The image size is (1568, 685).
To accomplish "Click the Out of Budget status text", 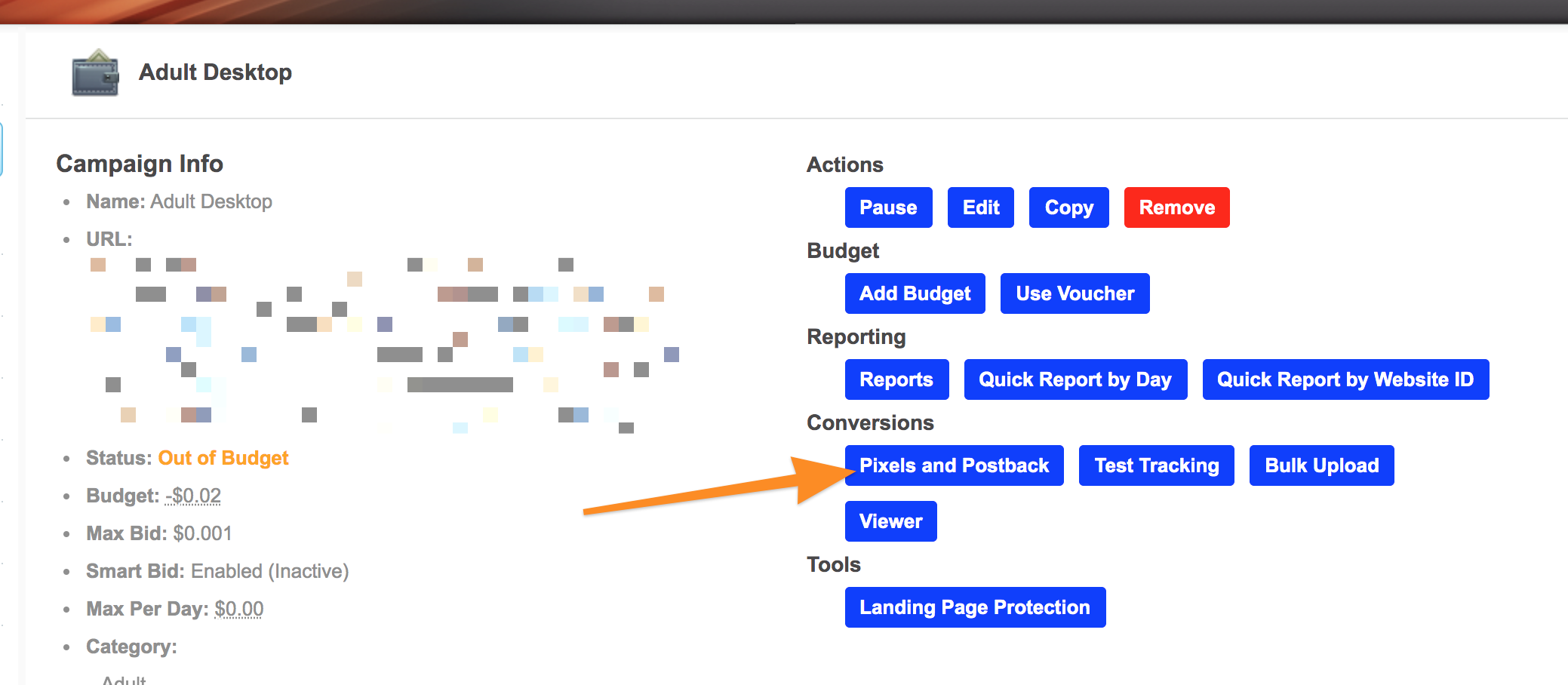I will [x=223, y=458].
